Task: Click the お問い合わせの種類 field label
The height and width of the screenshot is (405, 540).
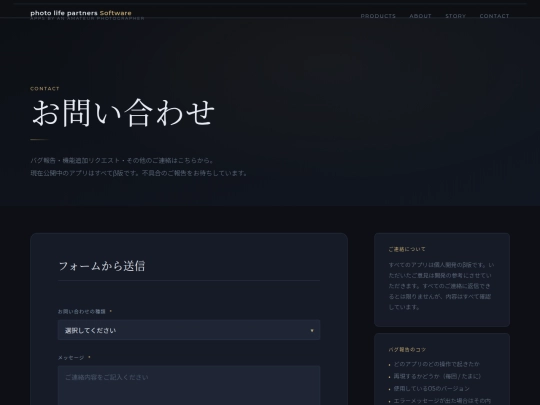Action: click(x=82, y=311)
